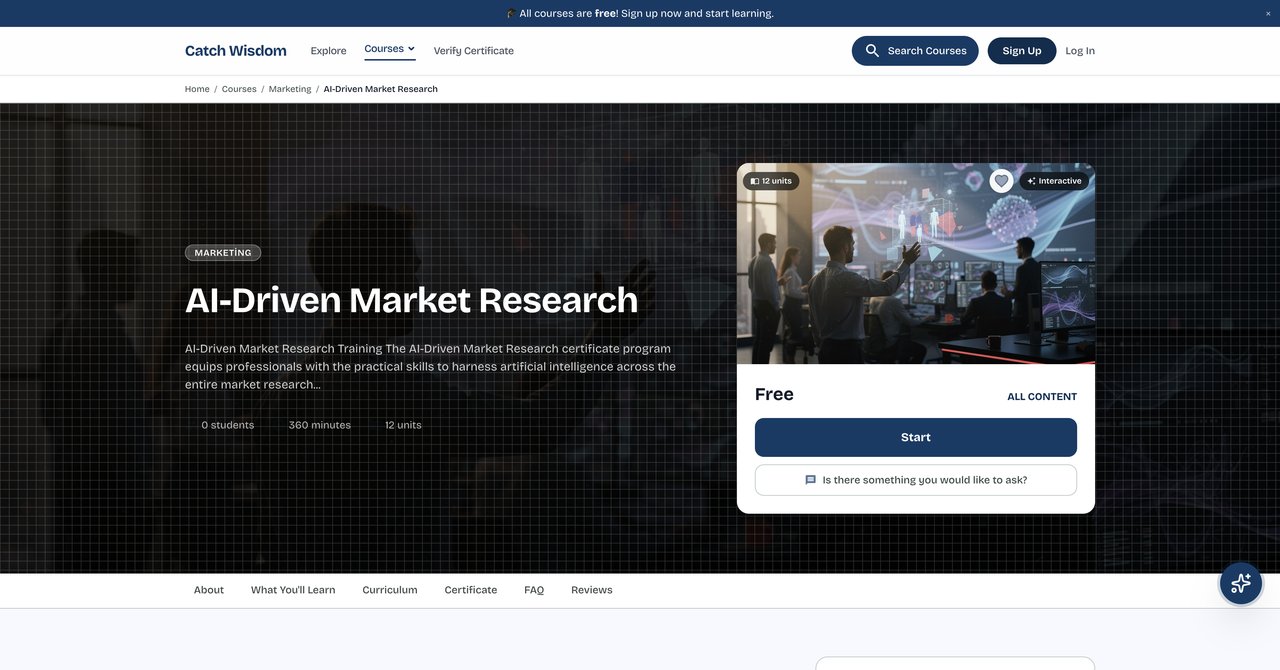This screenshot has height=670, width=1280.
Task: Click the heart favorite icon on course image
Action: click(x=1001, y=181)
